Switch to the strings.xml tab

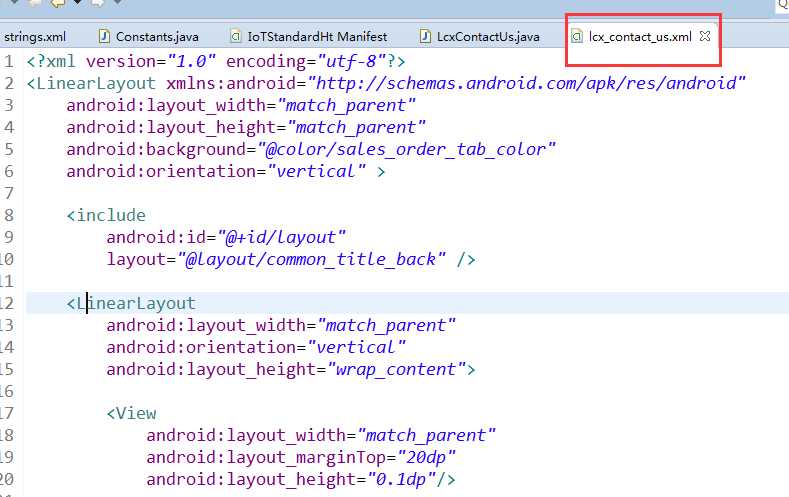coord(35,37)
